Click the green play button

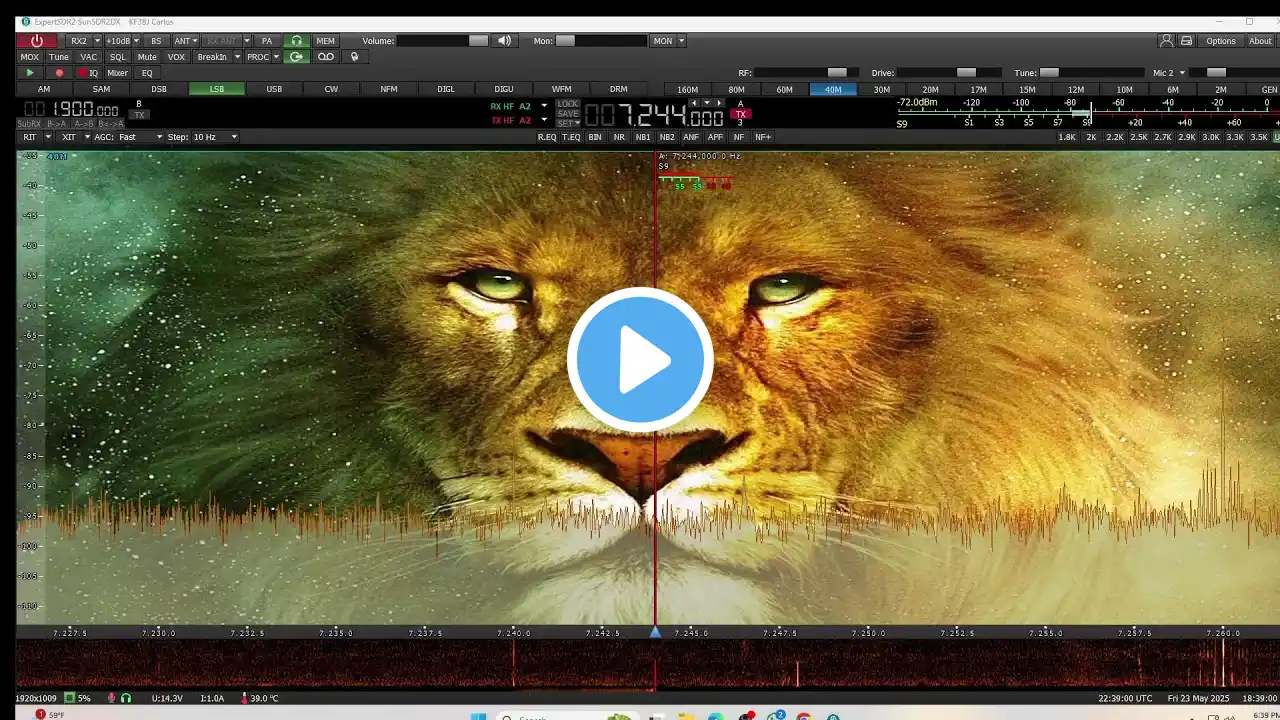[x=30, y=73]
